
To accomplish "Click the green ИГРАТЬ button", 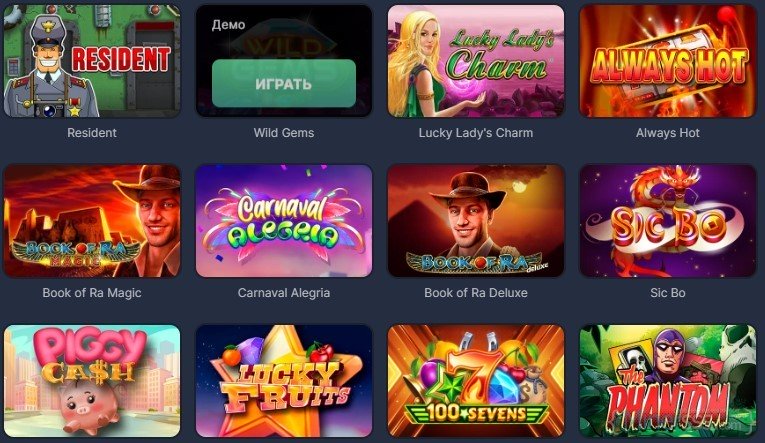I will (284, 83).
